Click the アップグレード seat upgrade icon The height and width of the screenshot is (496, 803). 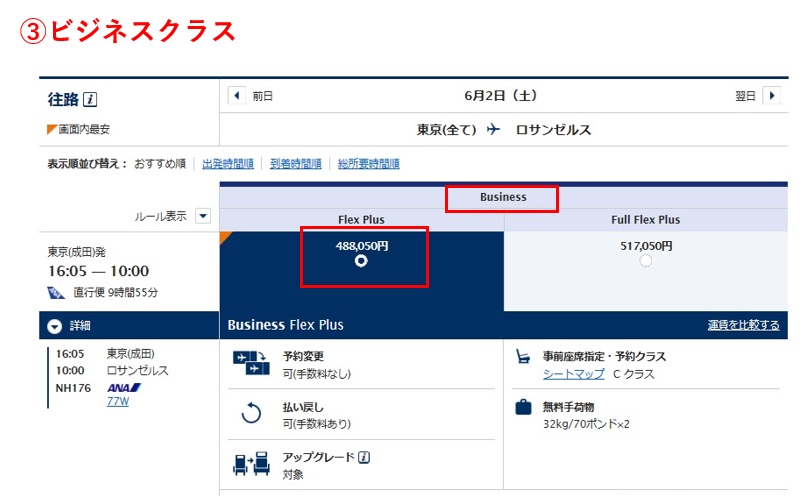point(251,463)
